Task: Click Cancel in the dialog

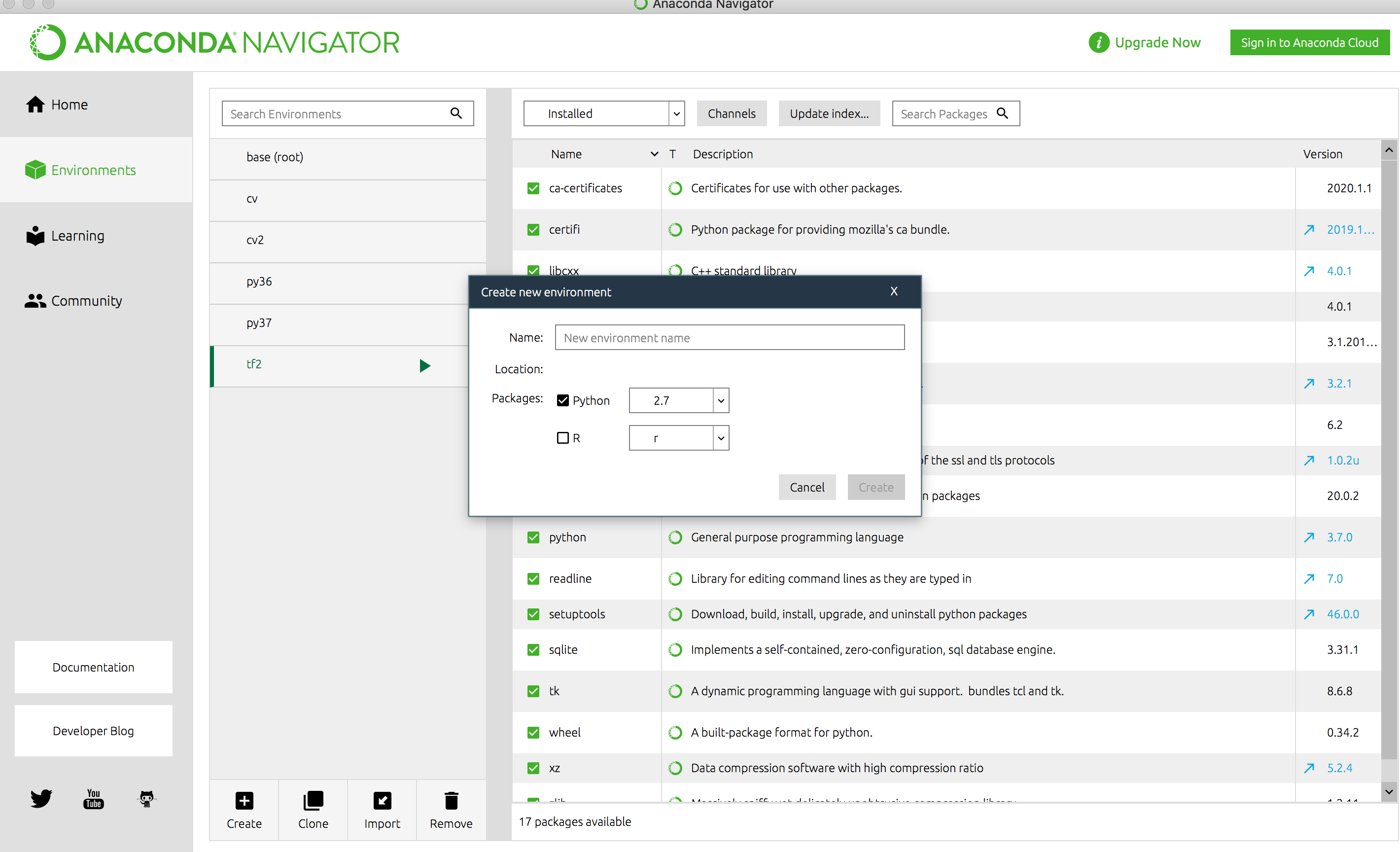Action: (x=806, y=487)
